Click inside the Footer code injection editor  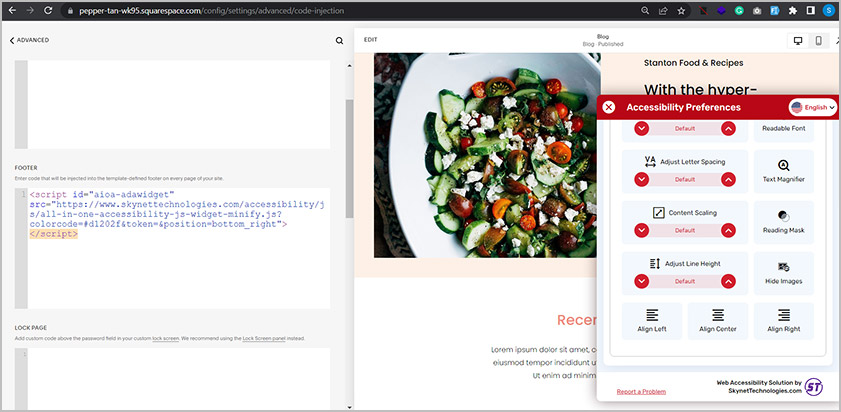coord(179,248)
